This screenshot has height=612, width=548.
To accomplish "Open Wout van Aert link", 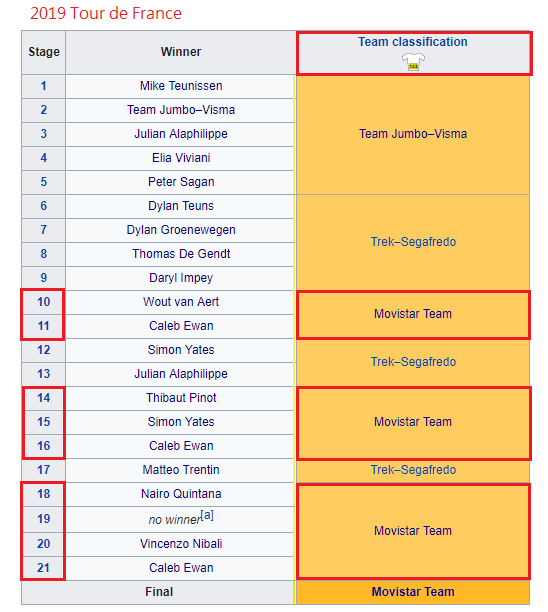I will tap(181, 302).
